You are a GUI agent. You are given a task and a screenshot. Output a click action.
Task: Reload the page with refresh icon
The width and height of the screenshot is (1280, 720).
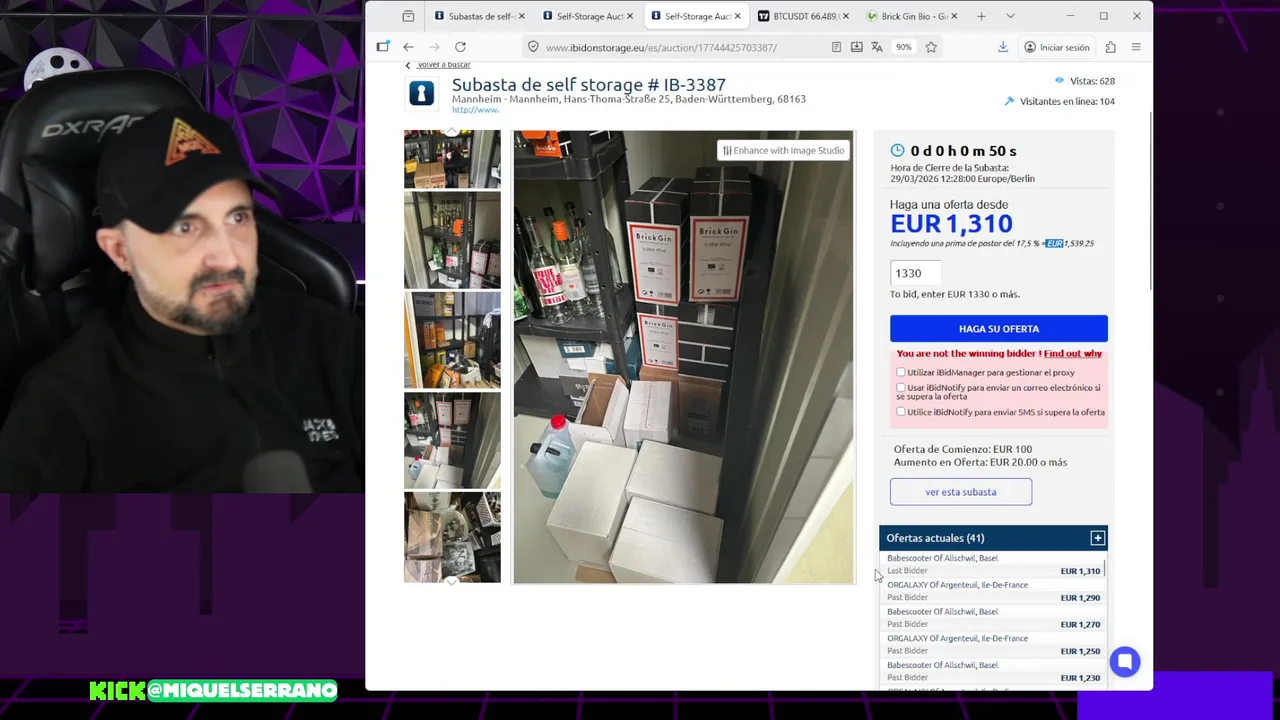[x=460, y=47]
